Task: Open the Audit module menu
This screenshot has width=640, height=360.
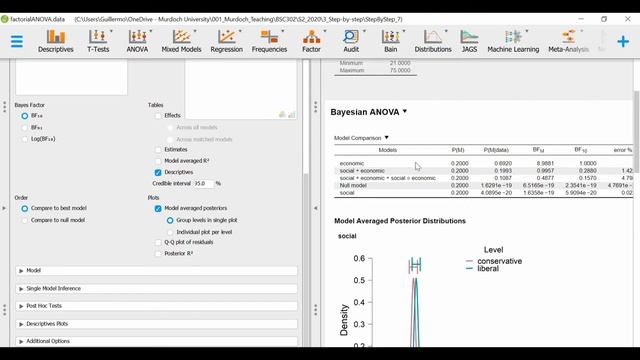Action: [351, 41]
